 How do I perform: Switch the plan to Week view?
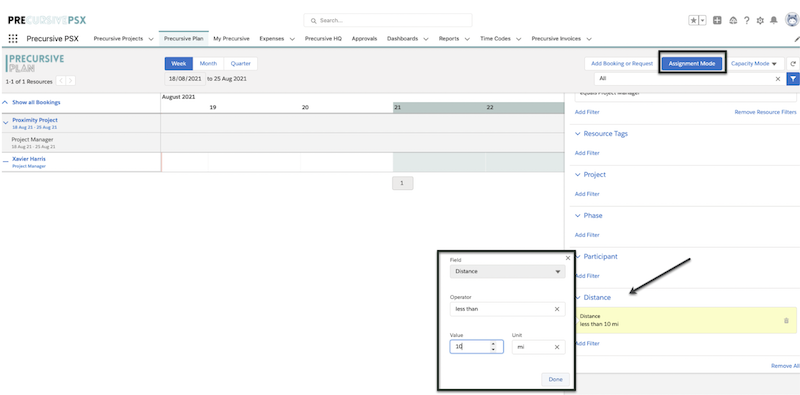179,64
